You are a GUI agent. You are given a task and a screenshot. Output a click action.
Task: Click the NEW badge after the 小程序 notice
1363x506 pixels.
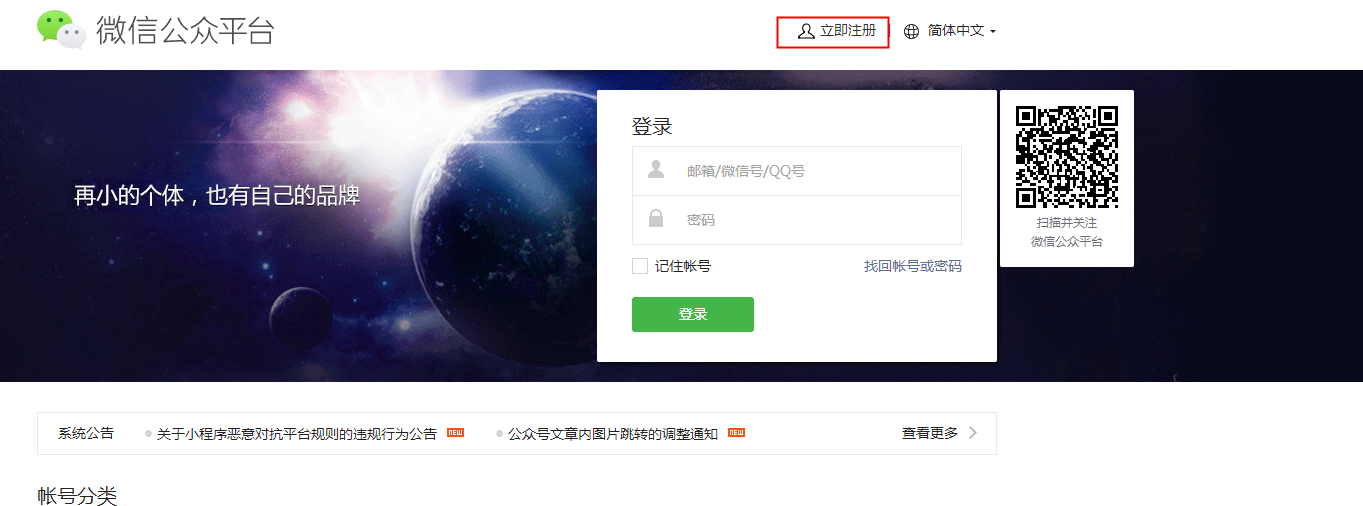click(x=455, y=433)
